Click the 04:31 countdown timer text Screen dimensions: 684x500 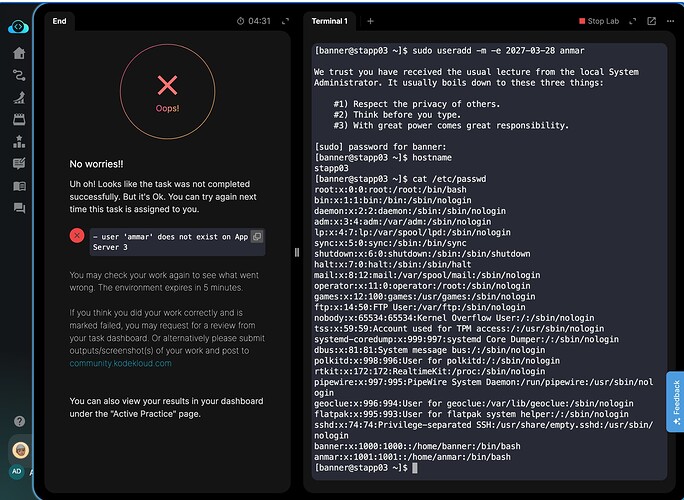(260, 21)
